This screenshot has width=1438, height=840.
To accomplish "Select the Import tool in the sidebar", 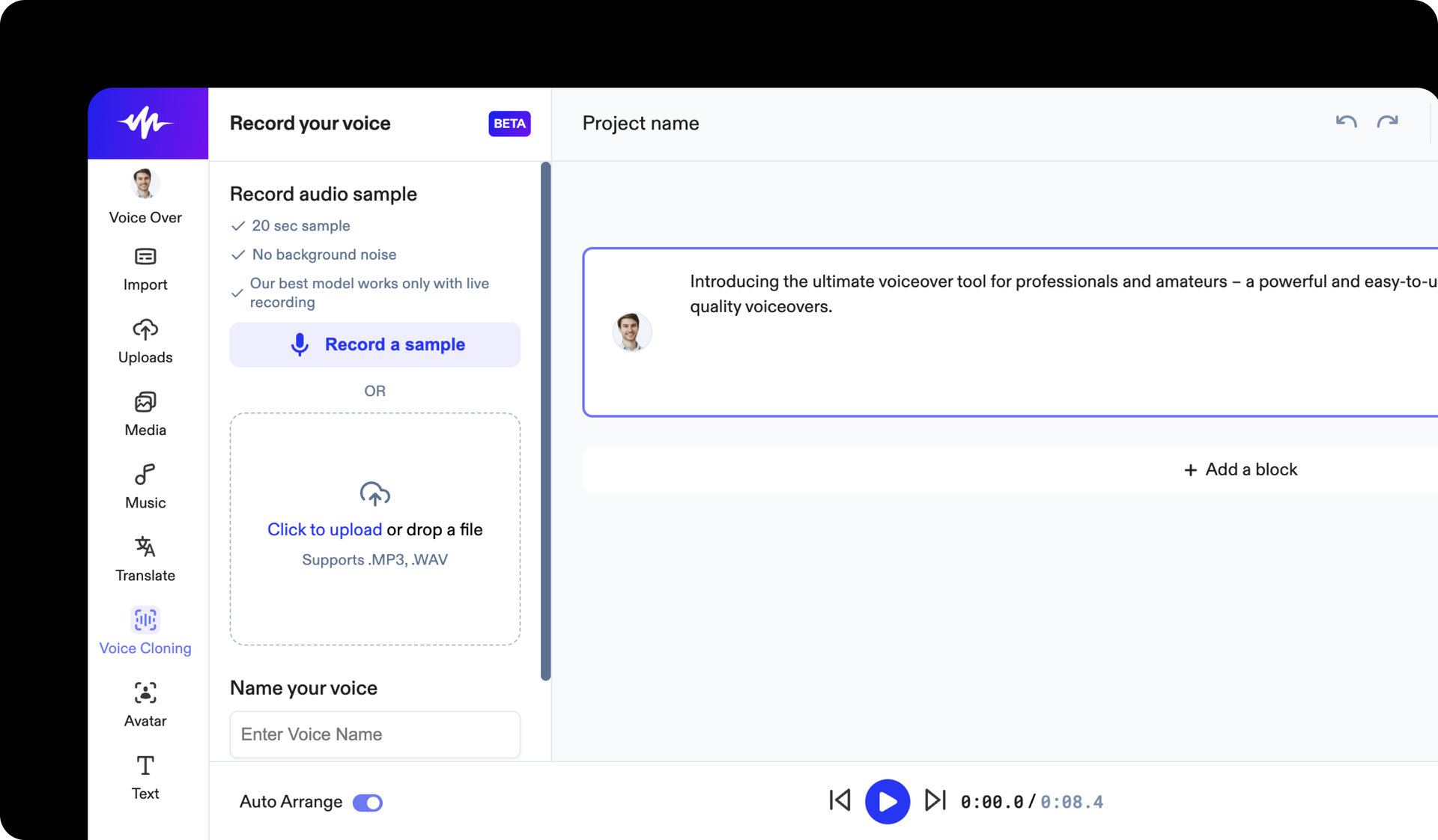I will [145, 270].
